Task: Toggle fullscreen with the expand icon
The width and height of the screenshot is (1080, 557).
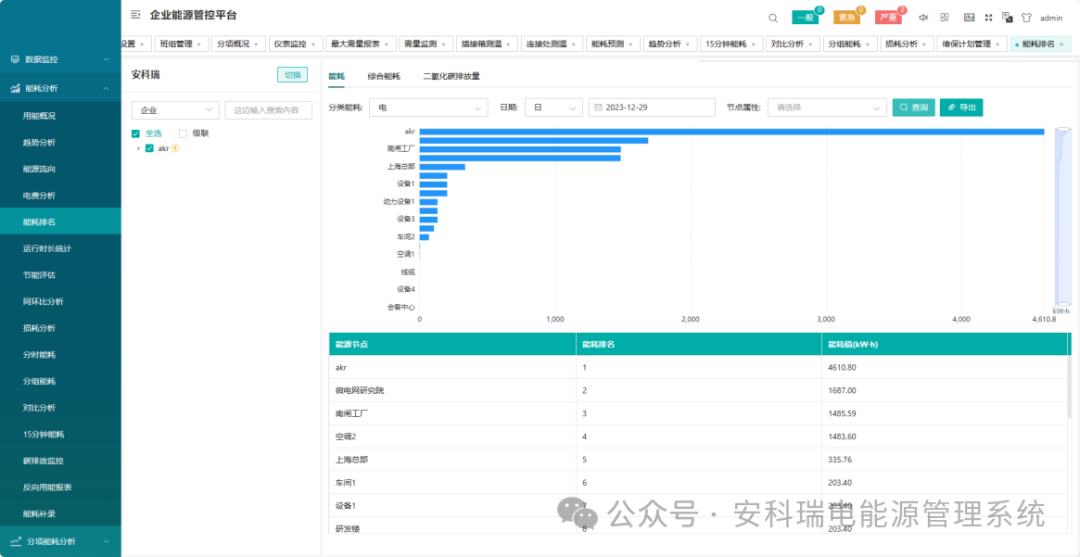Action: (988, 18)
